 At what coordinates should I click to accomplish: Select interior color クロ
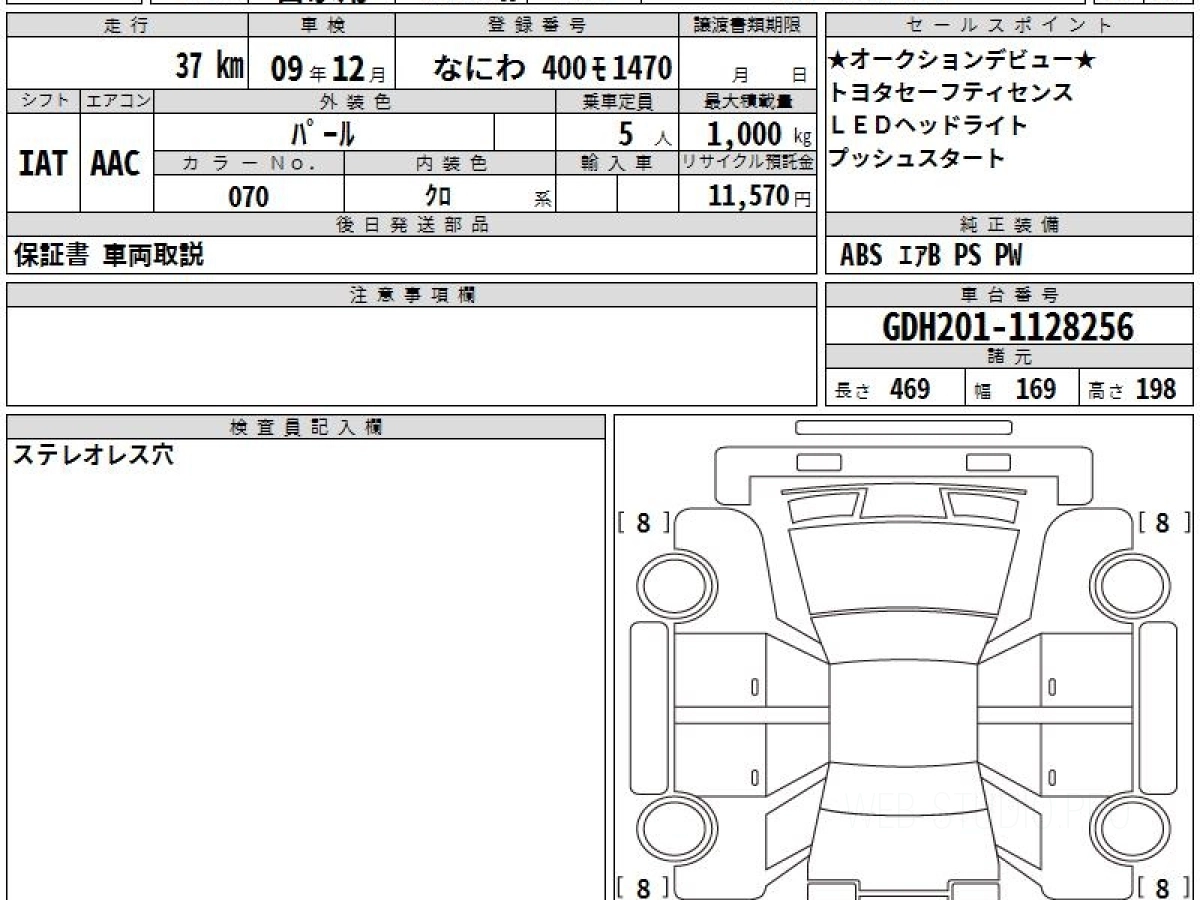click(x=438, y=196)
